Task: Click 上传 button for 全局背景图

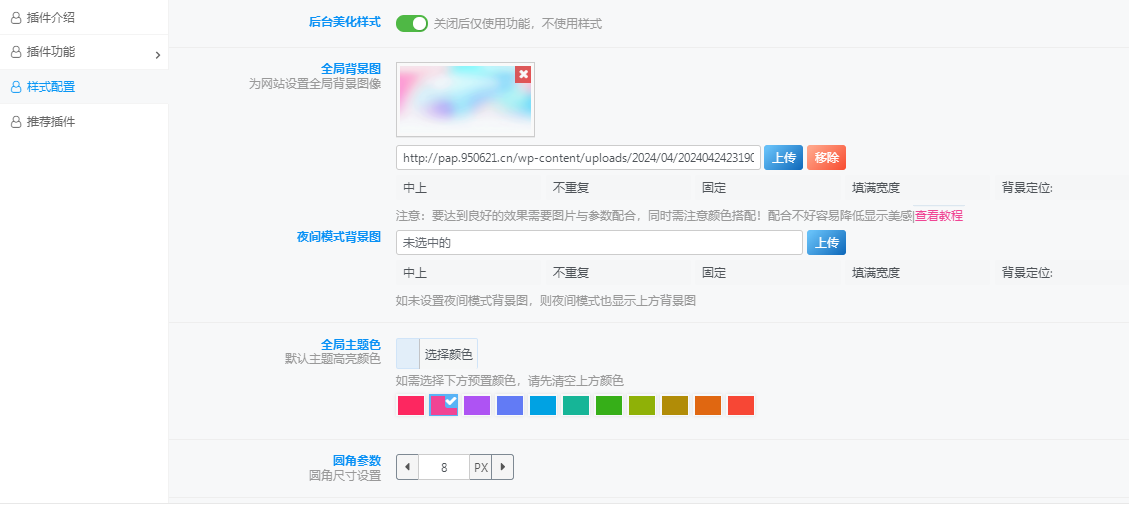Action: click(x=783, y=158)
